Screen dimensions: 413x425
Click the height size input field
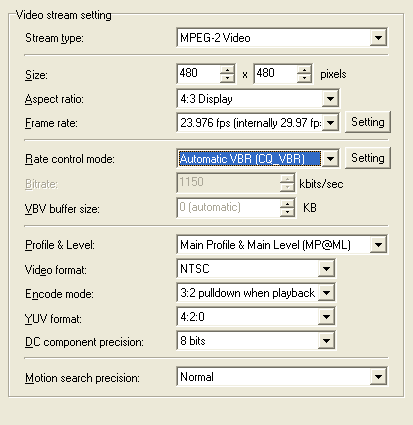click(276, 74)
